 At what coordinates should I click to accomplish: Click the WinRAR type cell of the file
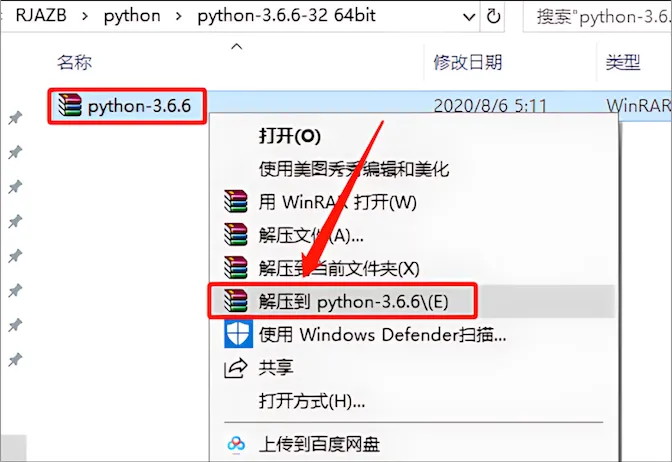pyautogui.click(x=639, y=106)
